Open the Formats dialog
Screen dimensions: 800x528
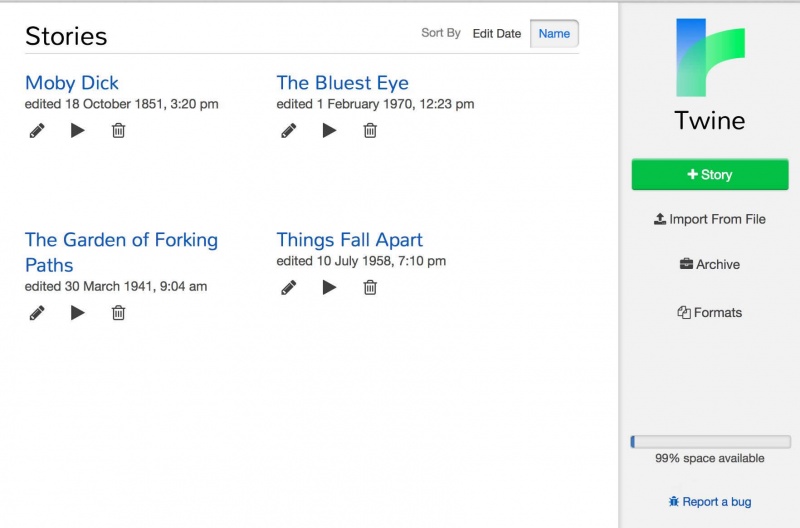[710, 313]
